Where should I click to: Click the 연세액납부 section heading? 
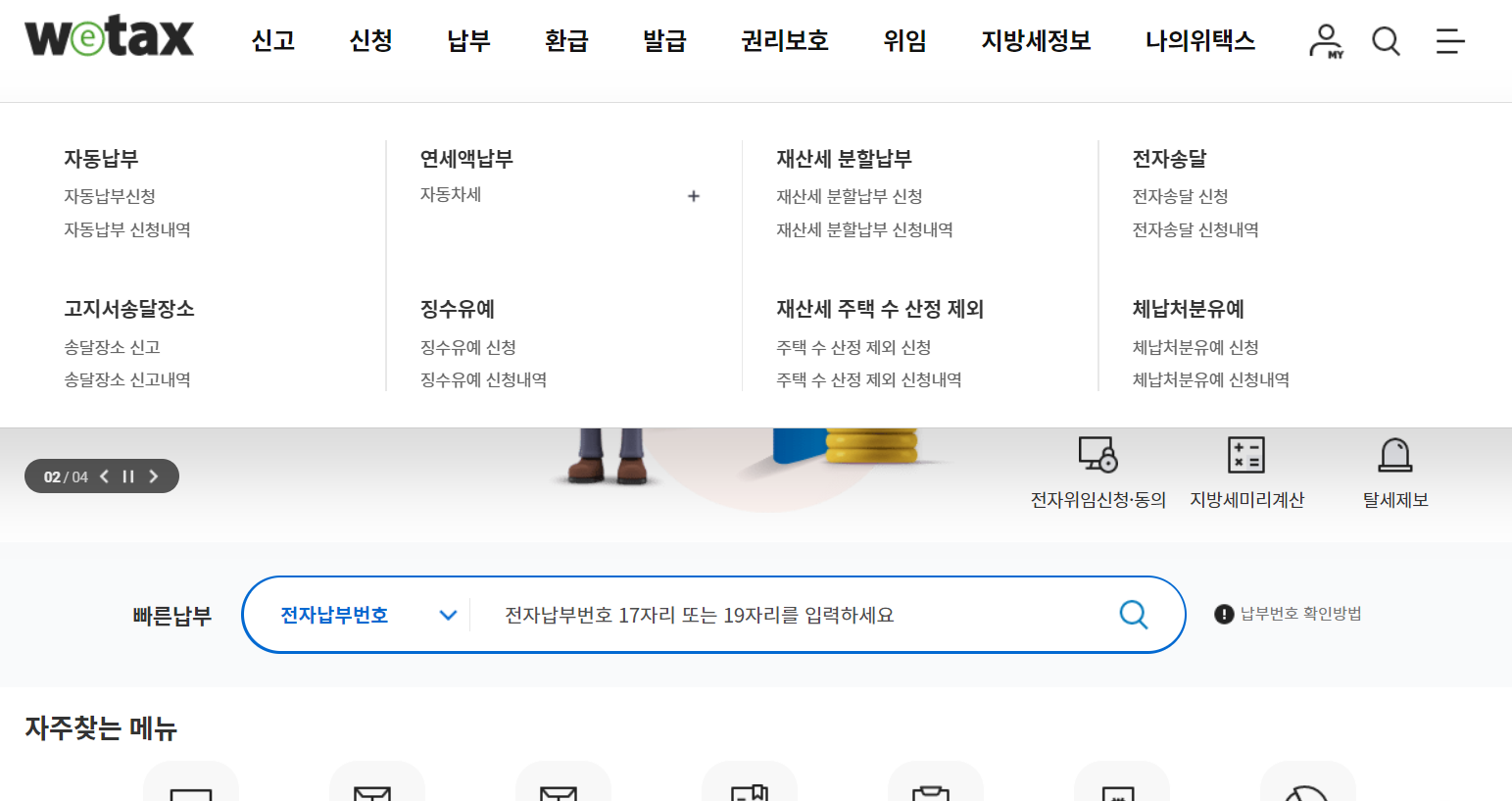[x=466, y=158]
